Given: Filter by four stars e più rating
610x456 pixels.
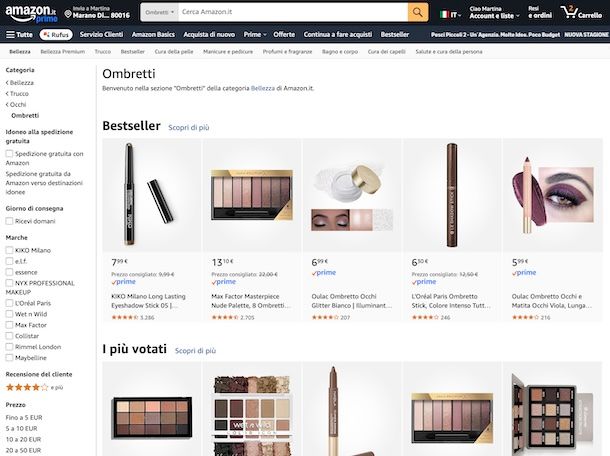Looking at the screenshot, I should [x=34, y=387].
